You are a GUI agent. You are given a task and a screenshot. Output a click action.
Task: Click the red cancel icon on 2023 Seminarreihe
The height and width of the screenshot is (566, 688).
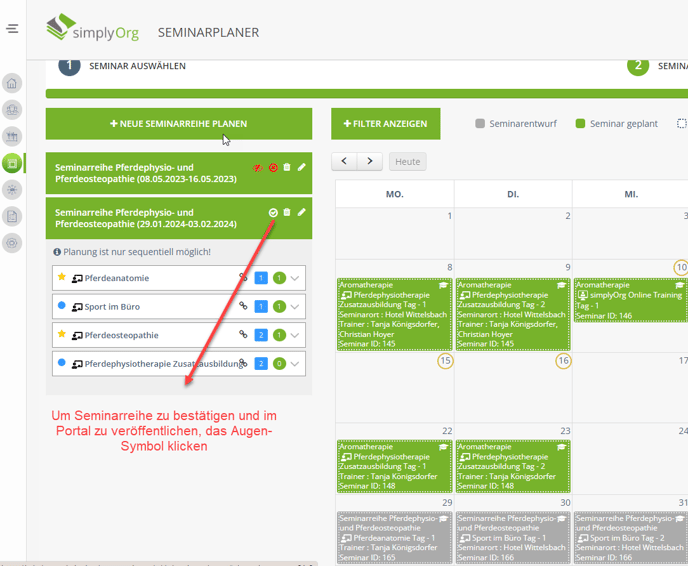(x=273, y=168)
